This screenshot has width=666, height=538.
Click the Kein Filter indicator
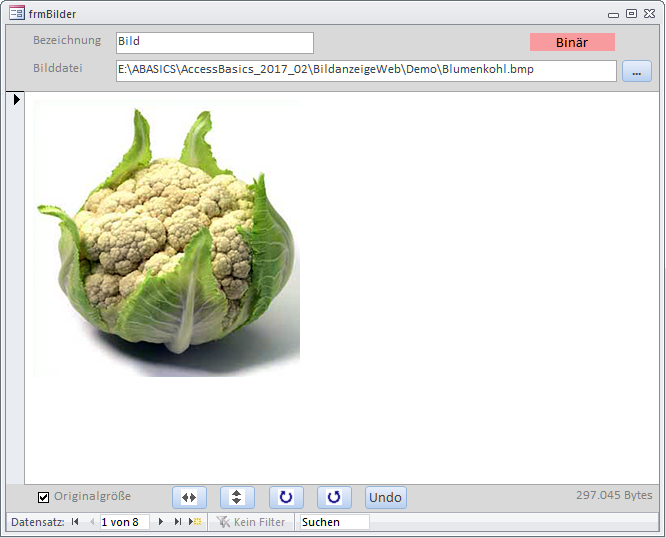click(x=251, y=522)
